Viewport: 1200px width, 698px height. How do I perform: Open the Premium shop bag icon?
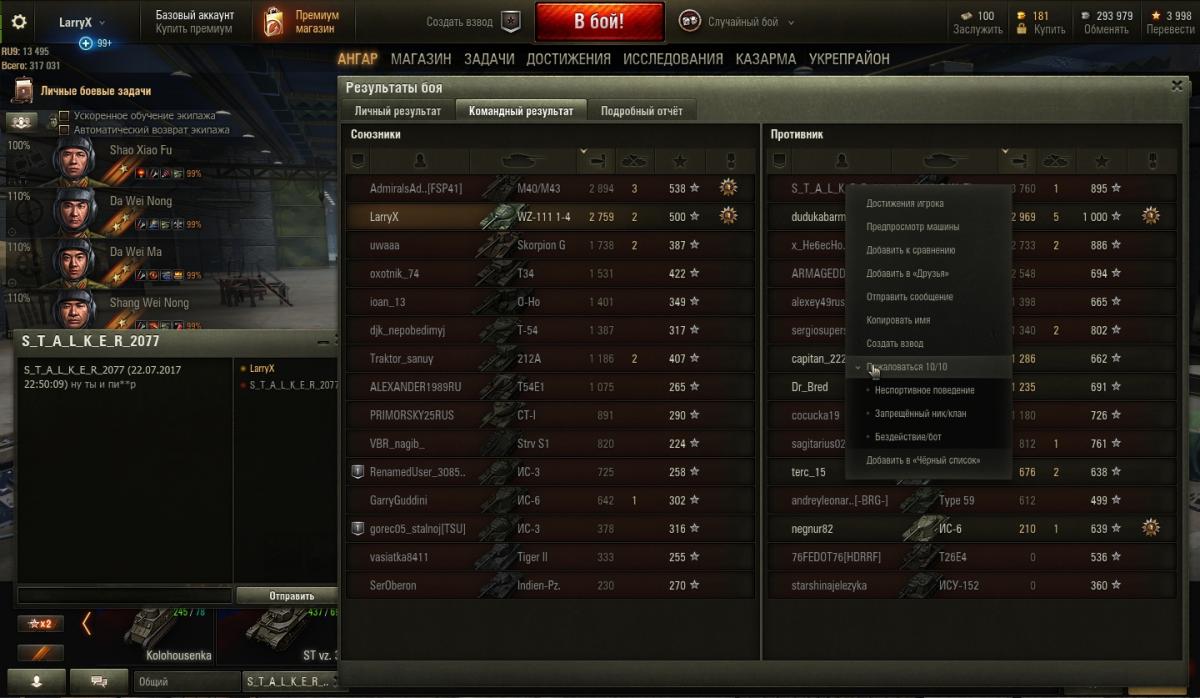273,22
